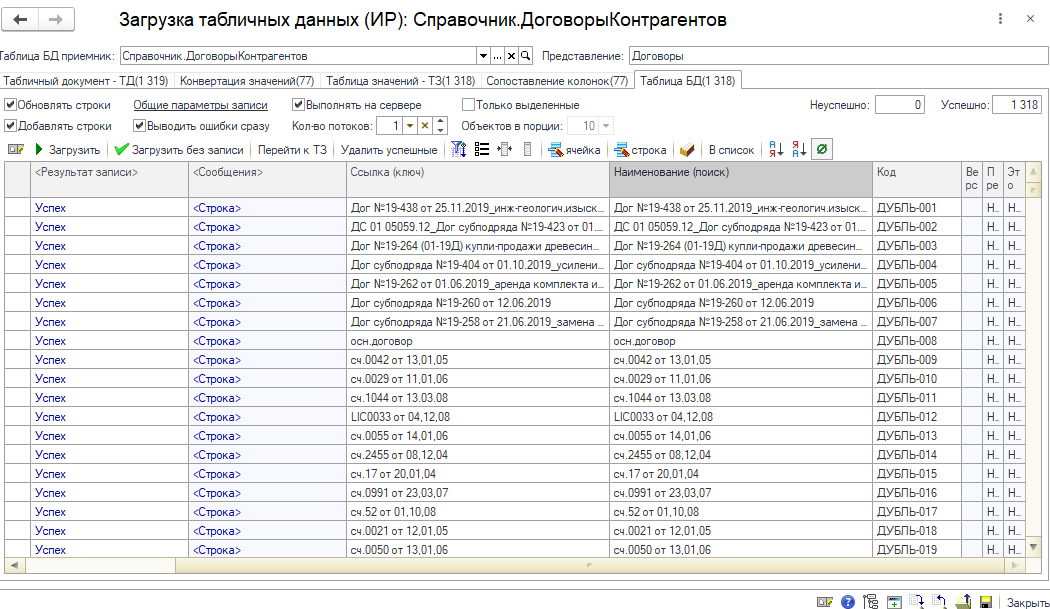Click the green crossed-circle icon in toolbar
This screenshot has width=1050, height=609.
point(822,150)
